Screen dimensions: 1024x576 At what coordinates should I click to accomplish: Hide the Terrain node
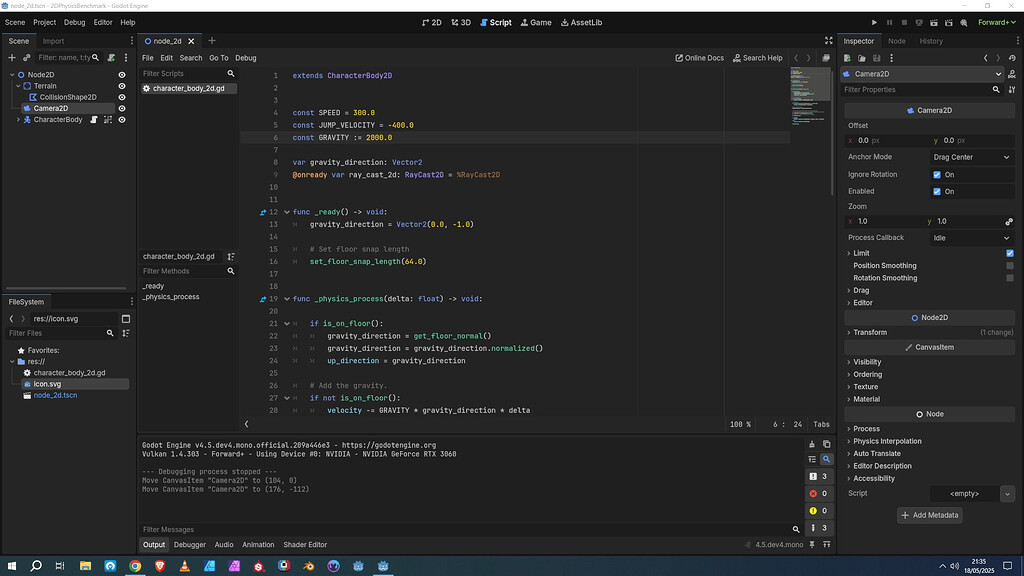click(121, 85)
